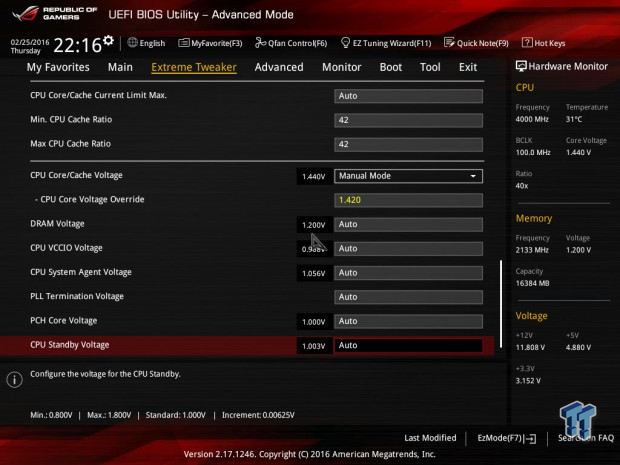Open the clock settings gear icon
Image resolution: width=620 pixels, height=465 pixels.
pyautogui.click(x=108, y=40)
